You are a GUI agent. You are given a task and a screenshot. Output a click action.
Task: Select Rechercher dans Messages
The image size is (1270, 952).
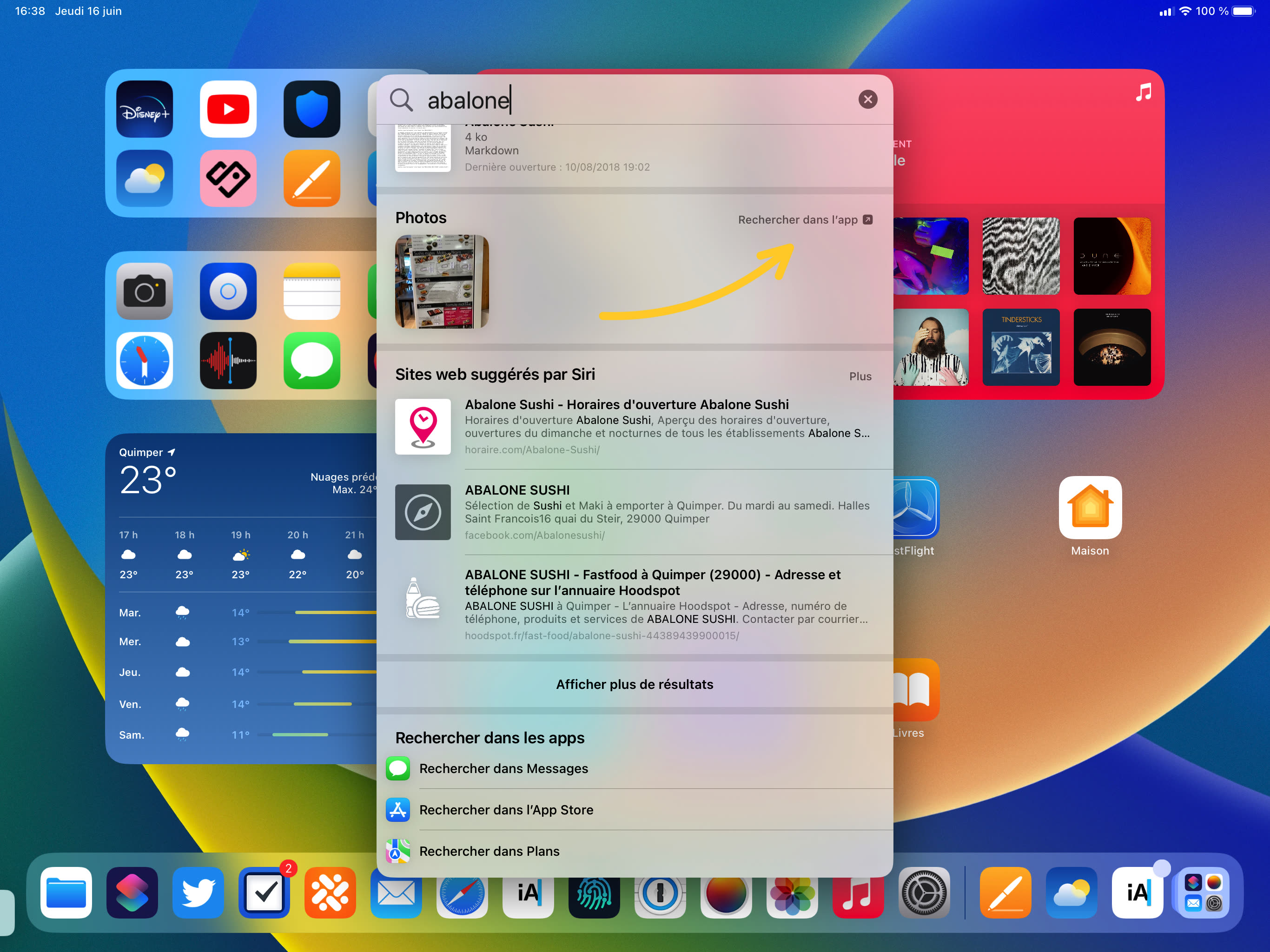coord(635,768)
